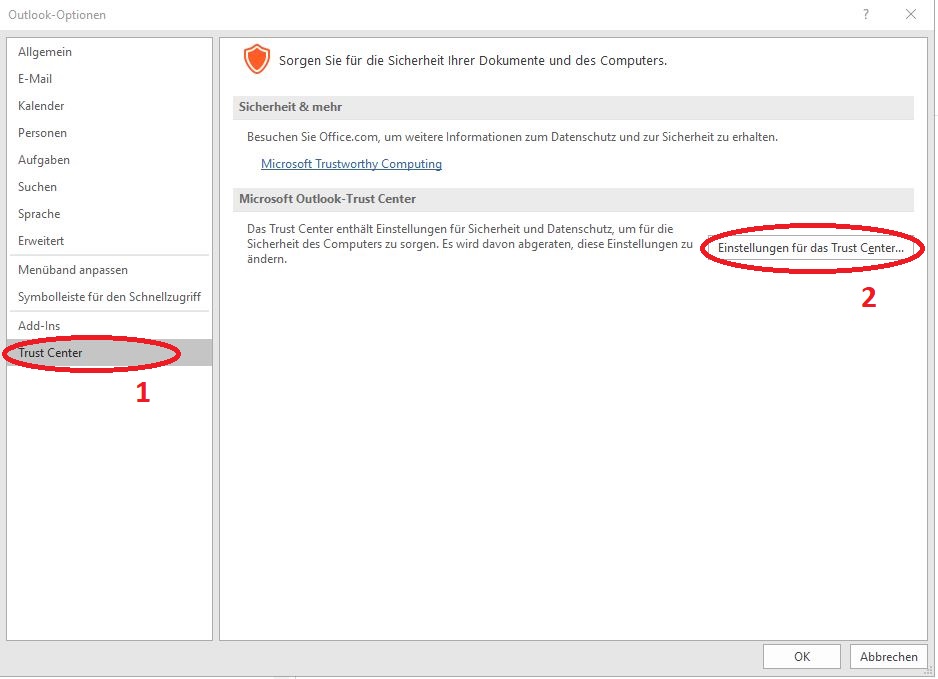Click the Microsoft Outlook-Trust Center header
Screen dimensions: 938x679
[573, 199]
